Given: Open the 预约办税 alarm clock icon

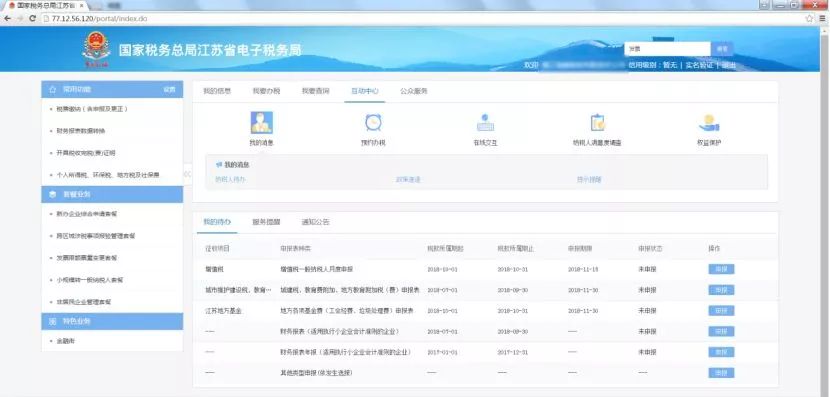Looking at the screenshot, I should 373,123.
